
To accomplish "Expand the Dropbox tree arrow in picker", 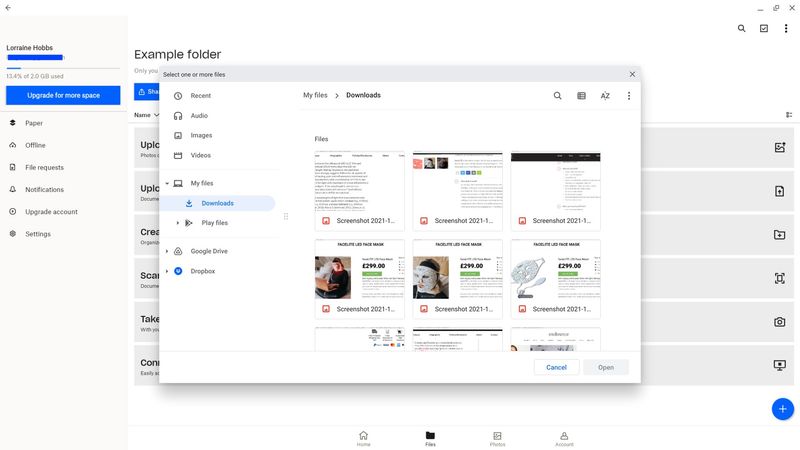I will 167,271.
